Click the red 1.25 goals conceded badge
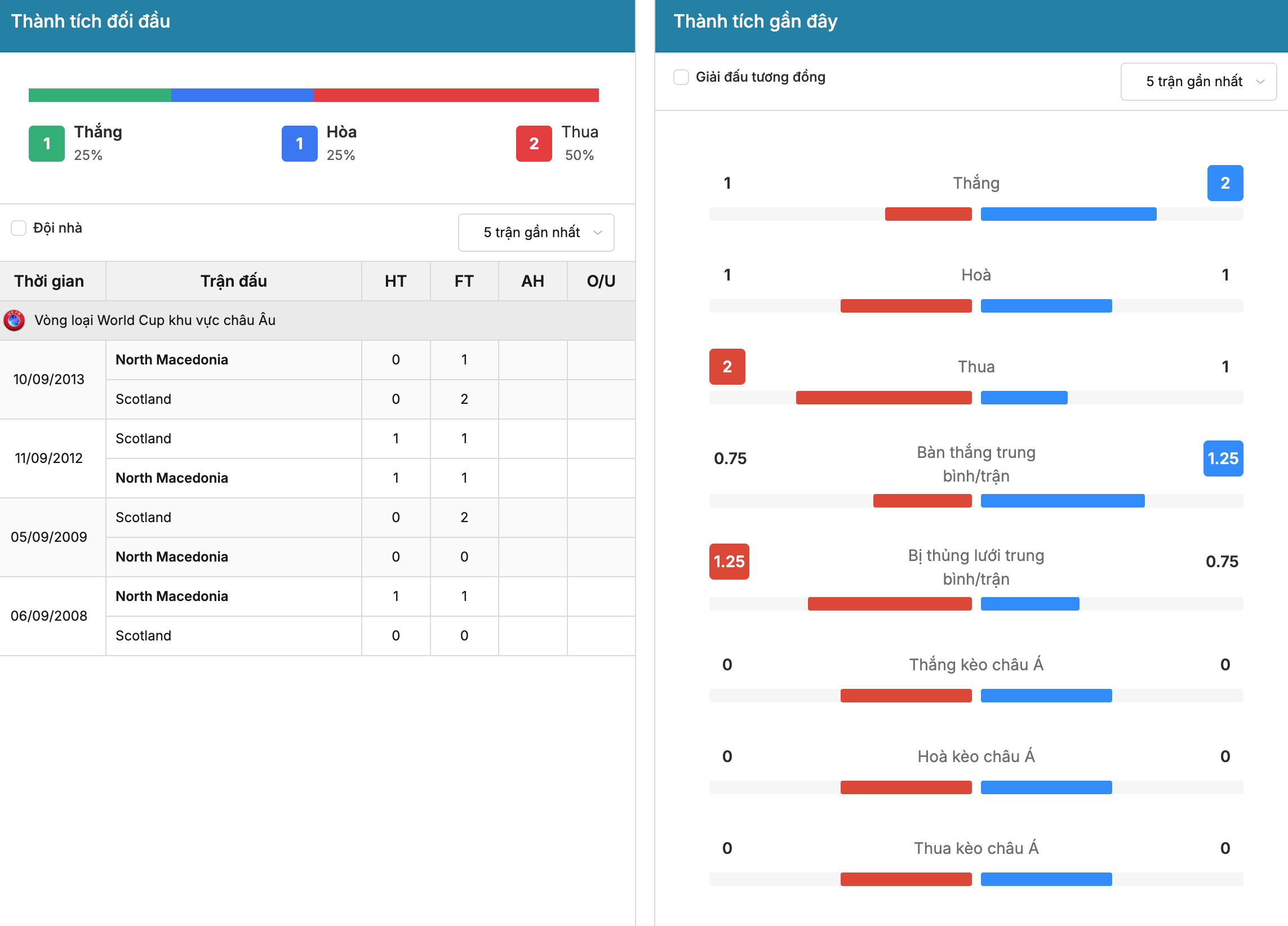Image resolution: width=1288 pixels, height=926 pixels. (x=729, y=562)
